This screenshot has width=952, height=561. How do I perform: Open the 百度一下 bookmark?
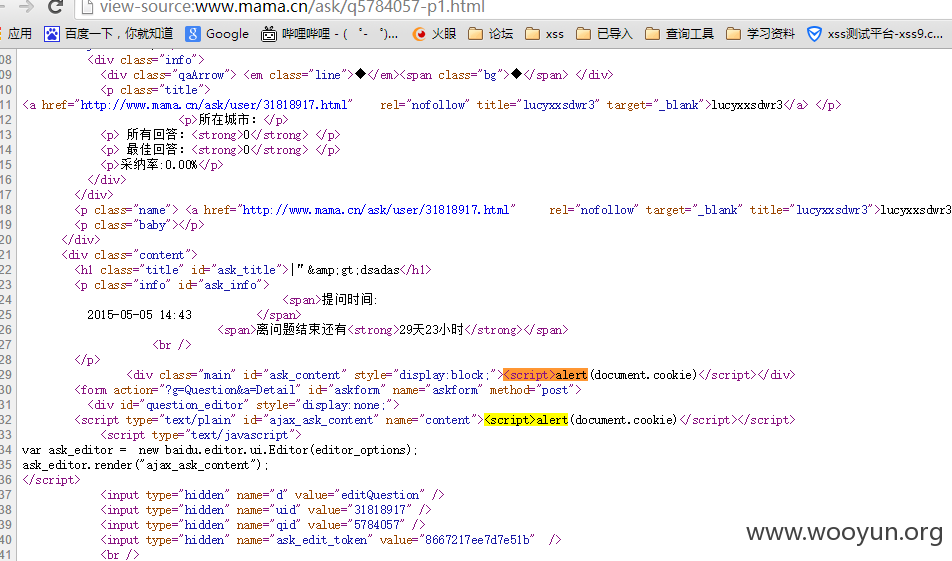click(109, 33)
